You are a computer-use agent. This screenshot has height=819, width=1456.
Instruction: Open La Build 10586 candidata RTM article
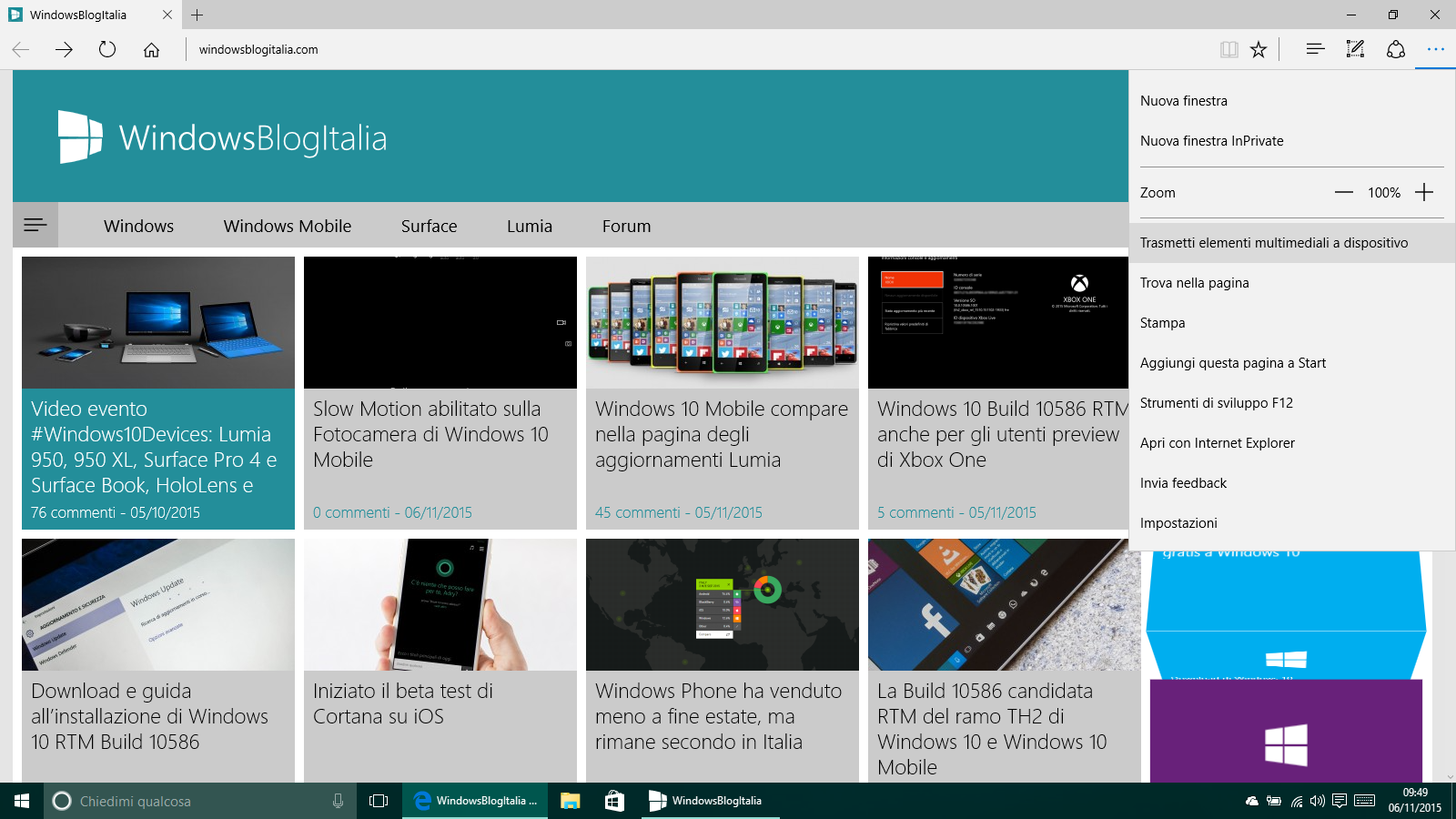click(992, 729)
